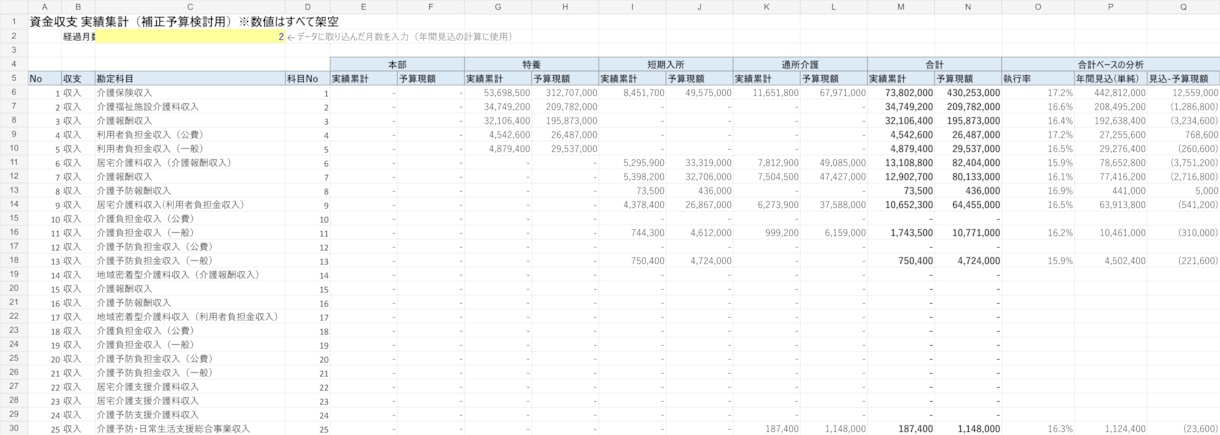Screen dimensions: 1220x435
Task: Click the value 33,319,000
Action: [x=708, y=162]
